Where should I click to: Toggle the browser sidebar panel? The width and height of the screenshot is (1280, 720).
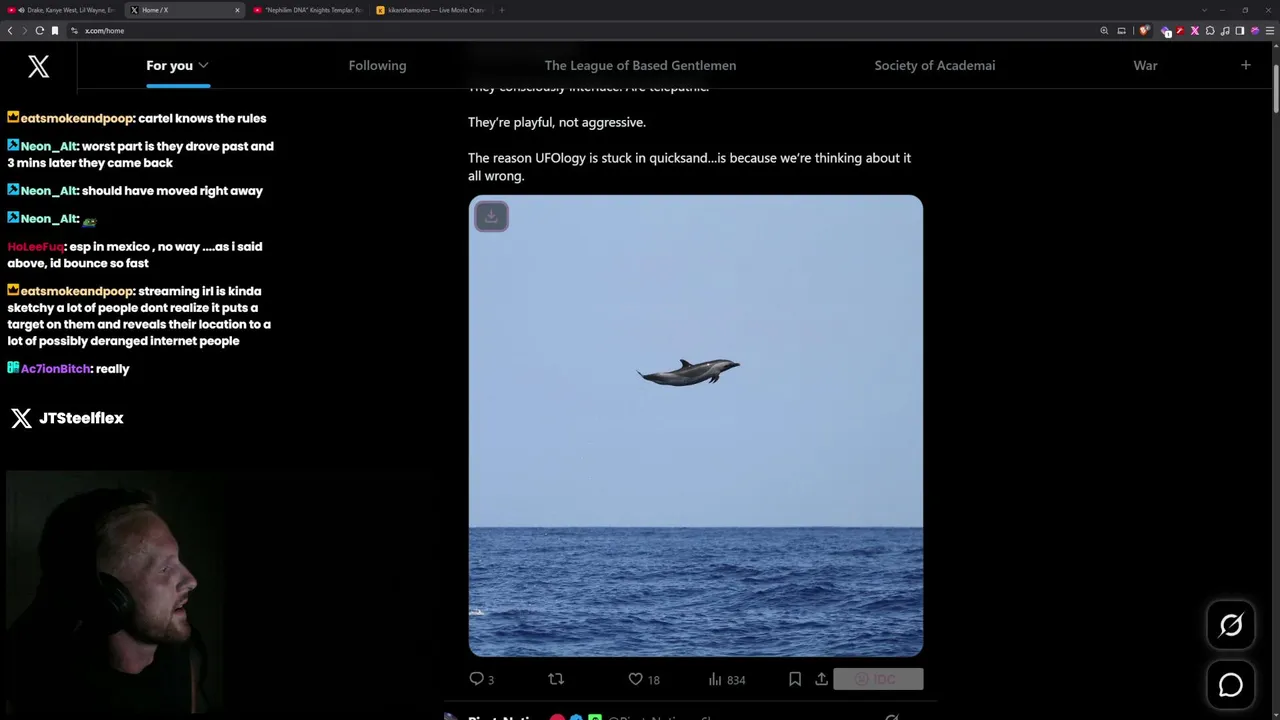[x=1240, y=31]
